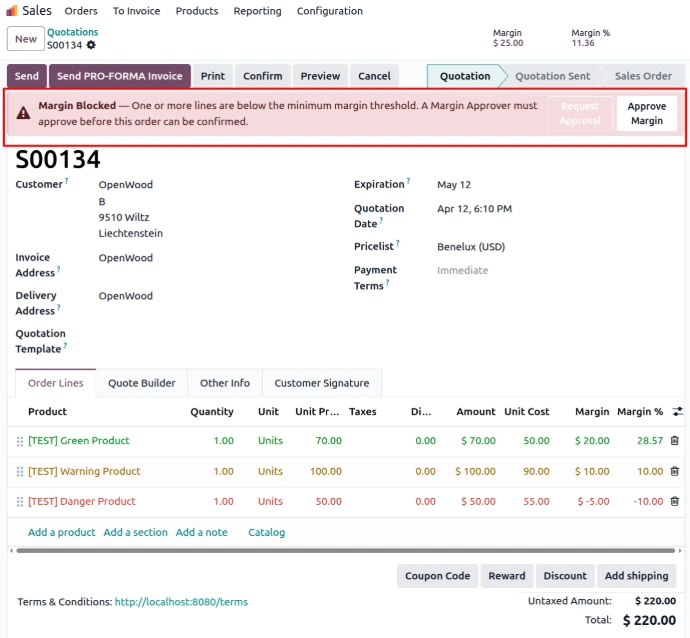The height and width of the screenshot is (638, 690).
Task: Click the gear icon next to S00134
Action: tap(92, 45)
